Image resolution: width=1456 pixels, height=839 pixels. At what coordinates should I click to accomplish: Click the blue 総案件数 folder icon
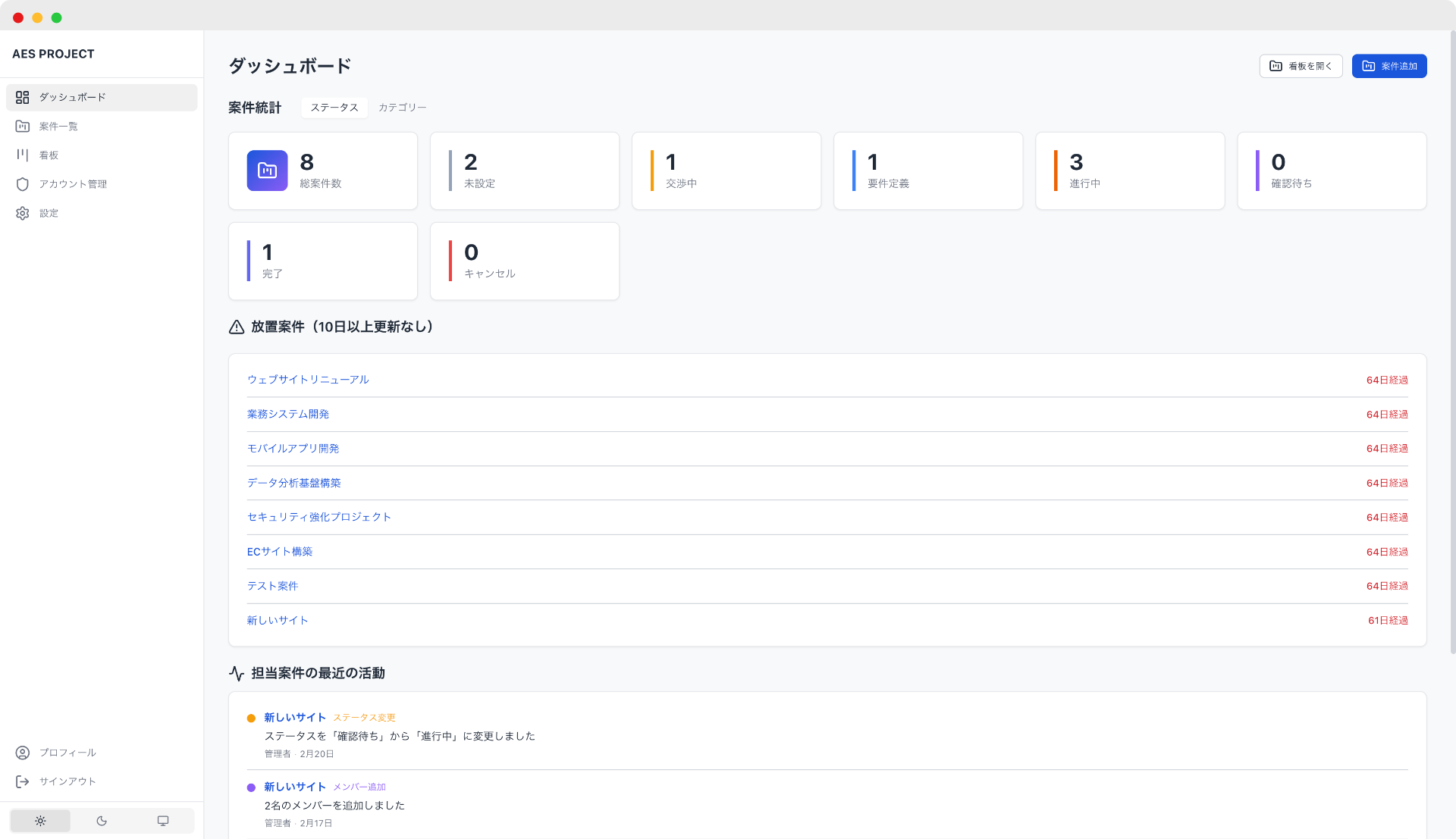(267, 171)
